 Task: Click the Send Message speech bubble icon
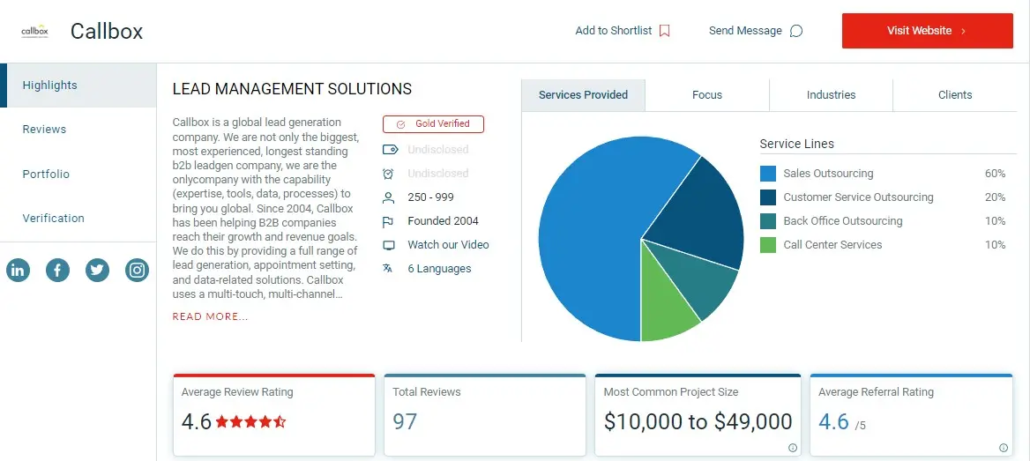[796, 31]
